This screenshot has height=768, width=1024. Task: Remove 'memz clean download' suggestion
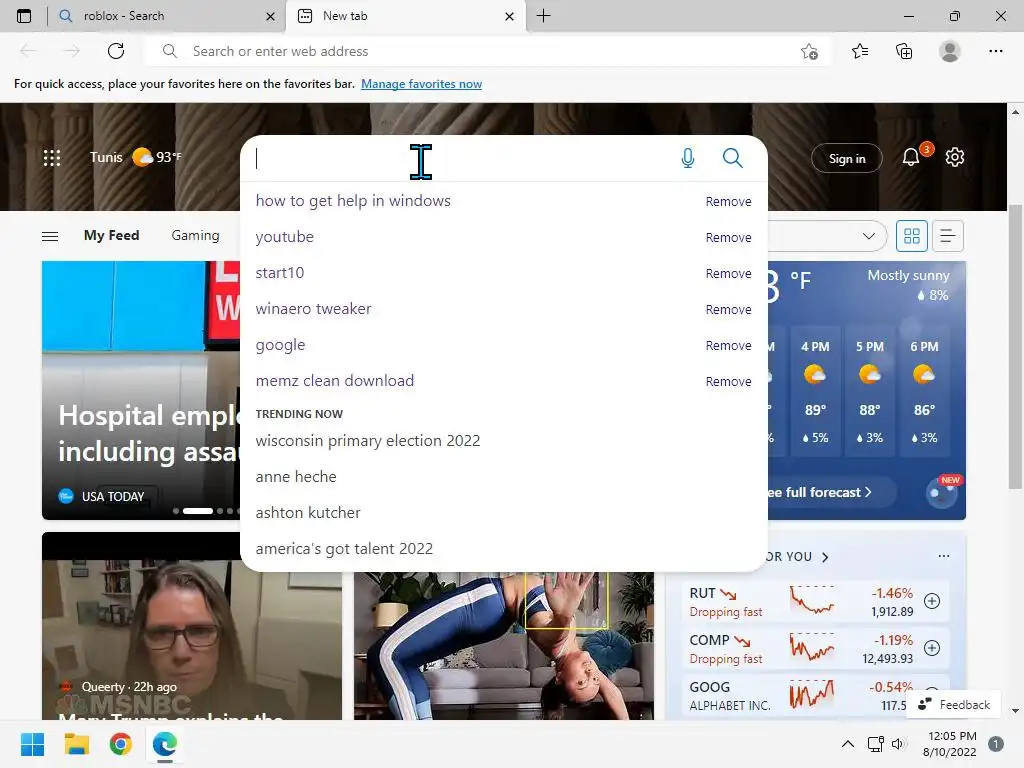(728, 381)
